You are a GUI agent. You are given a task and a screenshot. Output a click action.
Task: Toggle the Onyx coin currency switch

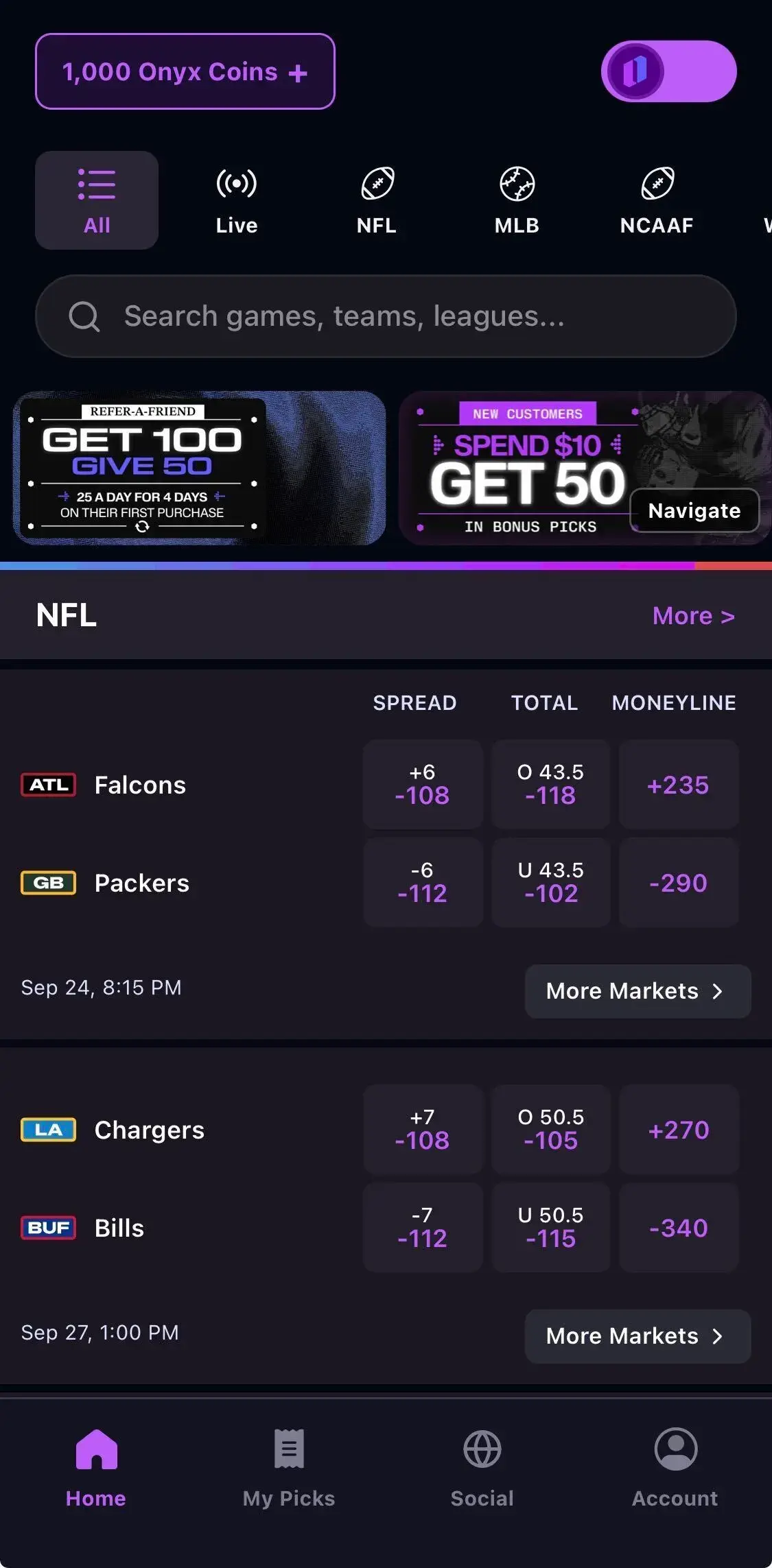[669, 71]
